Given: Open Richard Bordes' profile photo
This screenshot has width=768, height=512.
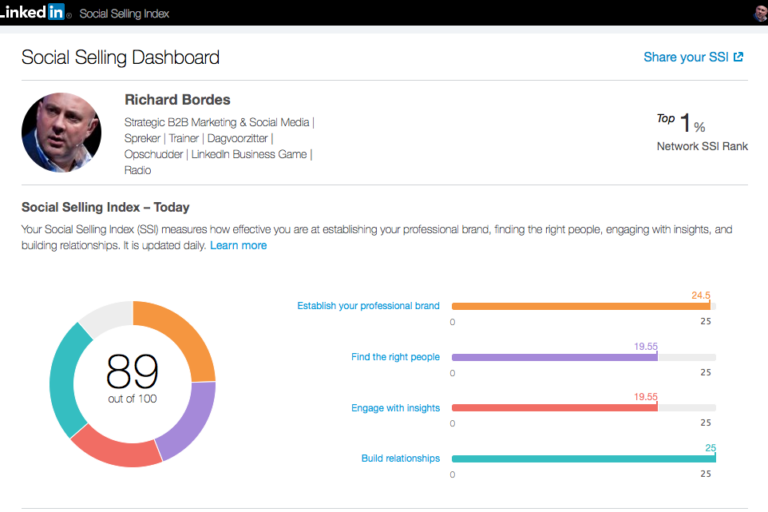Looking at the screenshot, I should [61, 134].
